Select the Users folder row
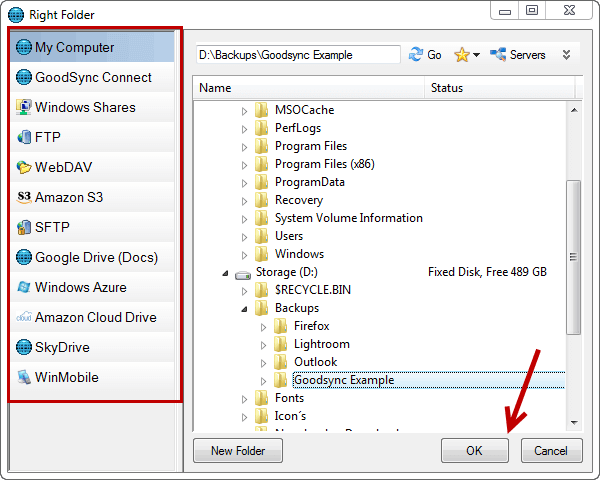Image resolution: width=600 pixels, height=480 pixels. [289, 236]
